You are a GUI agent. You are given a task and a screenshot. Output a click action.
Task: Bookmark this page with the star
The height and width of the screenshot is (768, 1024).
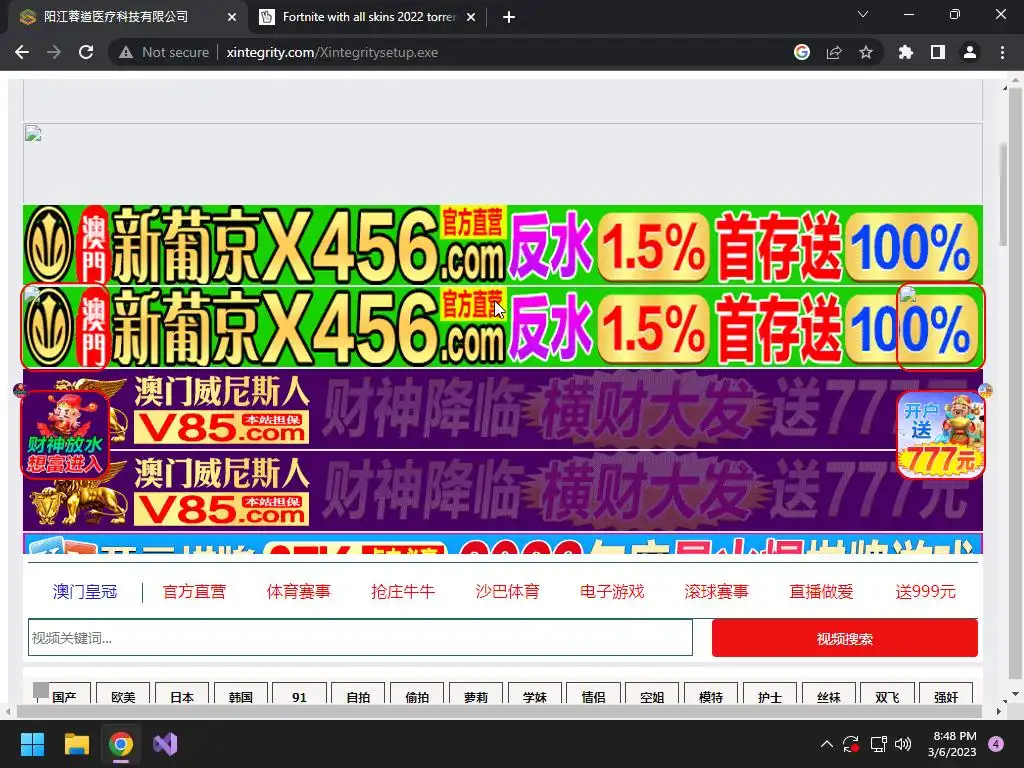click(x=866, y=52)
